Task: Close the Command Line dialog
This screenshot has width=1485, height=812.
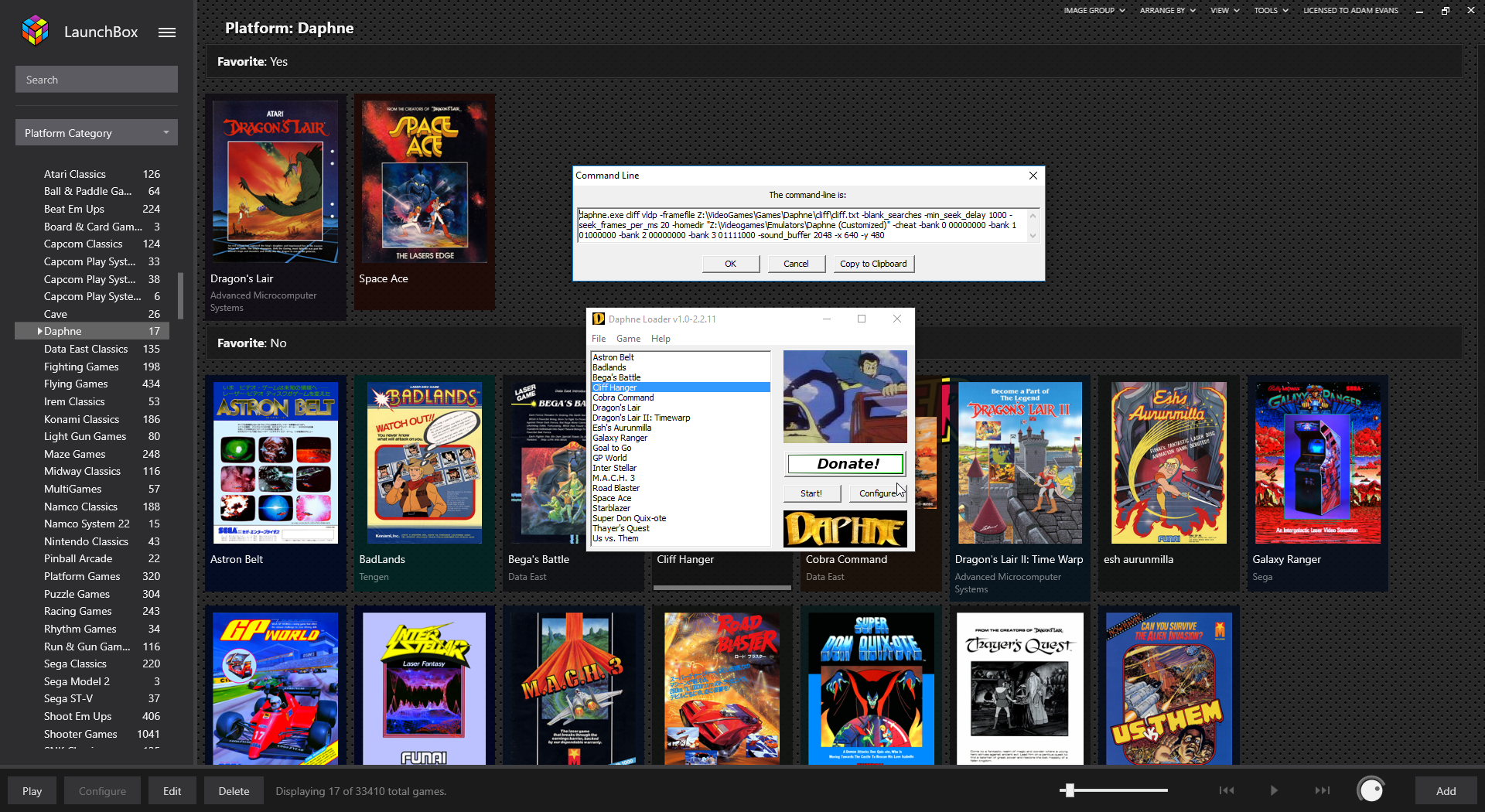Action: [1033, 176]
